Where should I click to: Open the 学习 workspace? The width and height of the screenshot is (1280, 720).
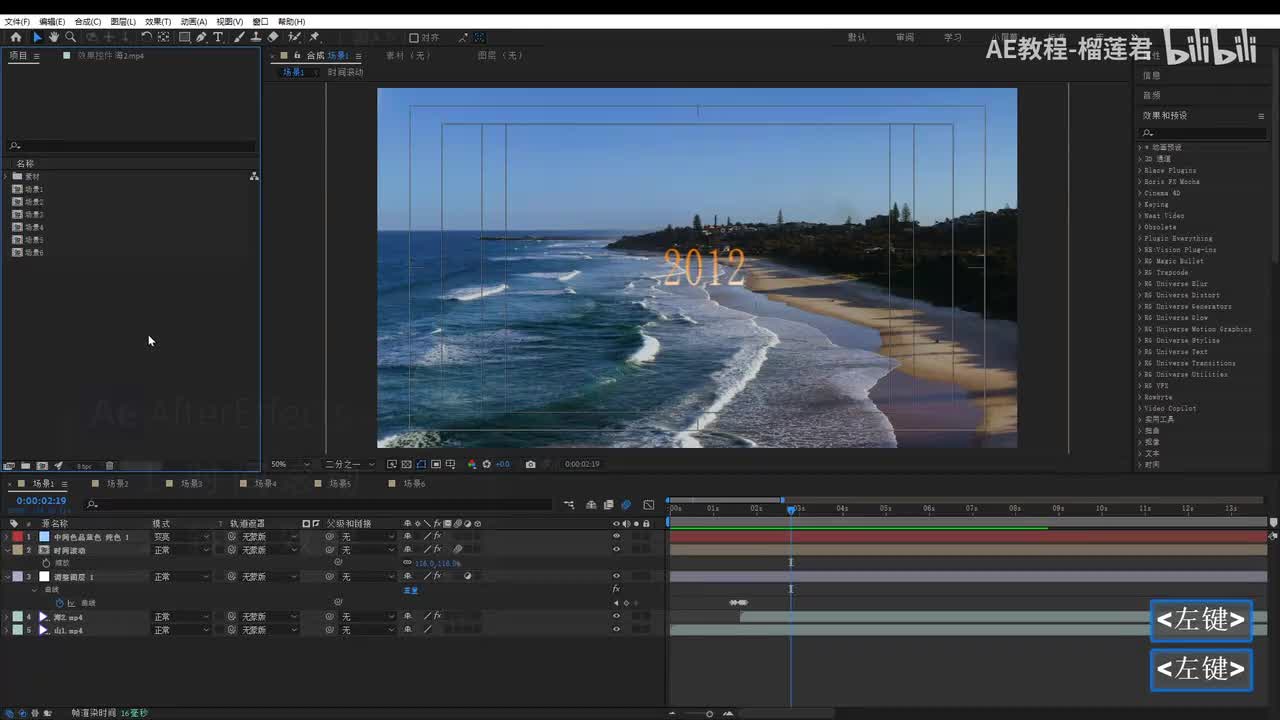click(x=952, y=37)
